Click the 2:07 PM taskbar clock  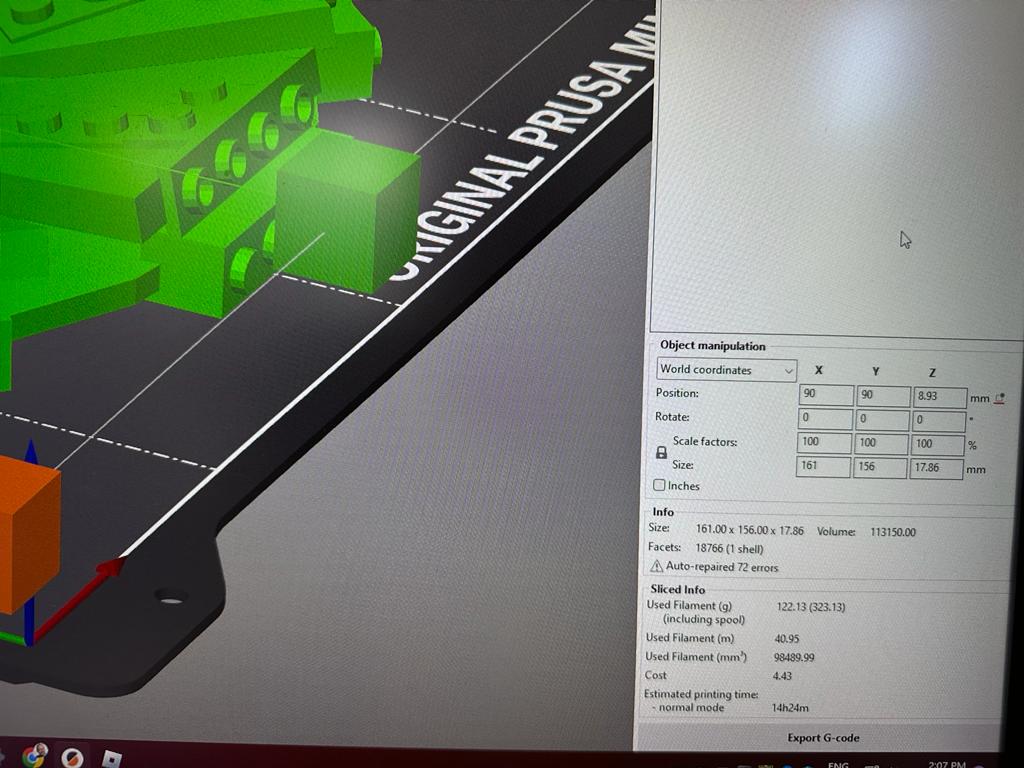[947, 764]
